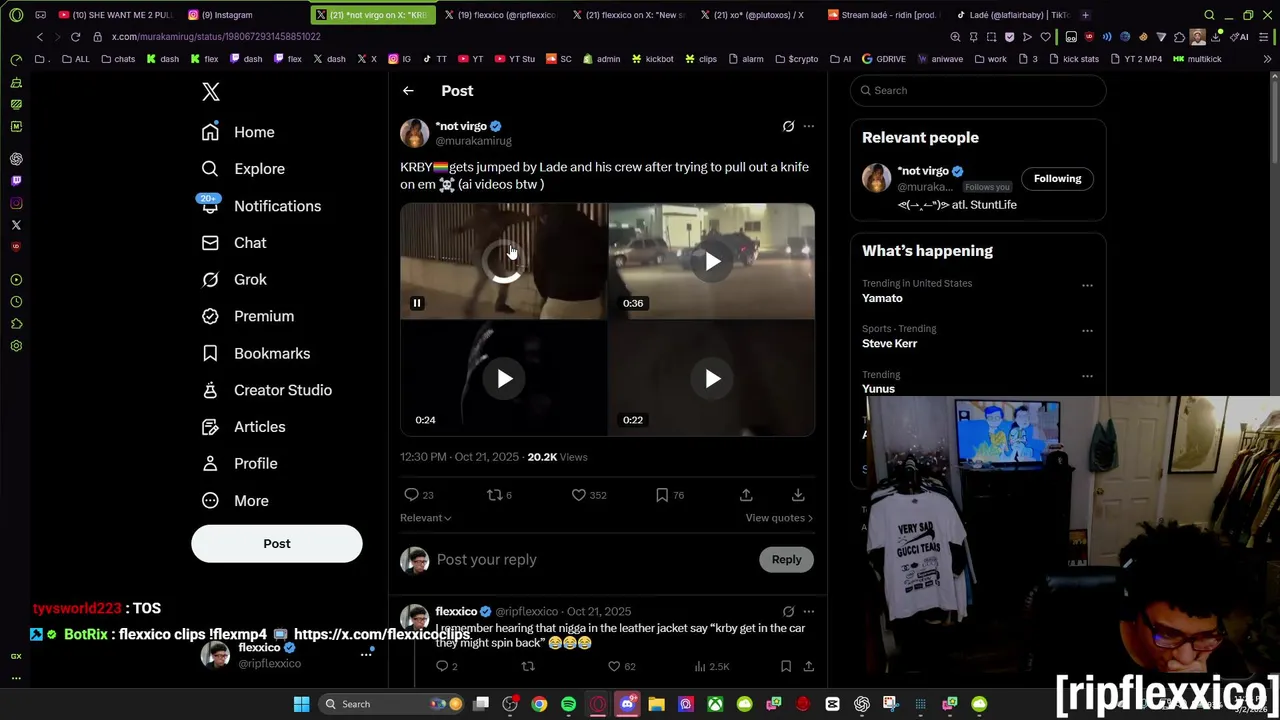Open Explore in sidebar

(243, 169)
